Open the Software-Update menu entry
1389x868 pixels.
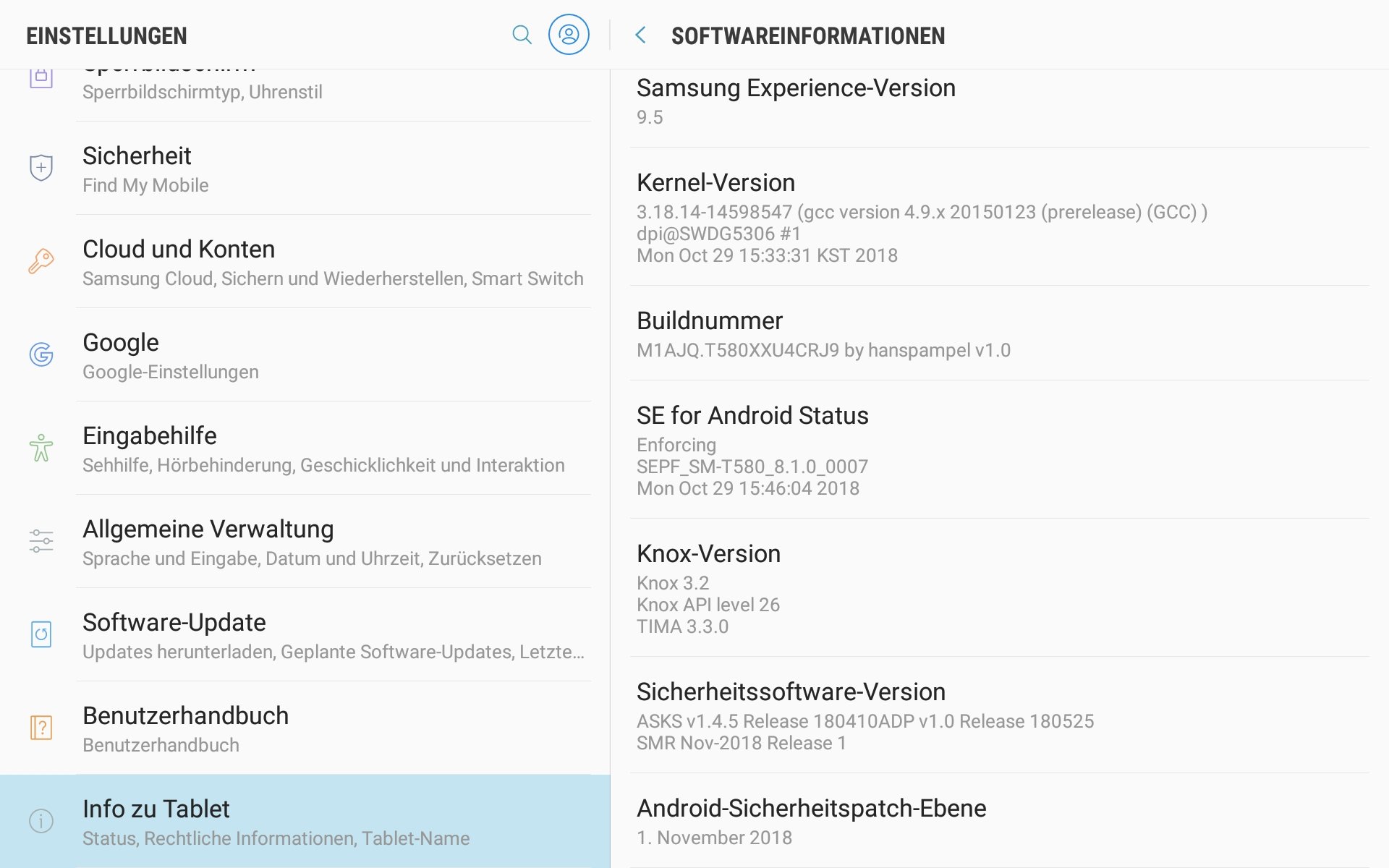tap(305, 635)
